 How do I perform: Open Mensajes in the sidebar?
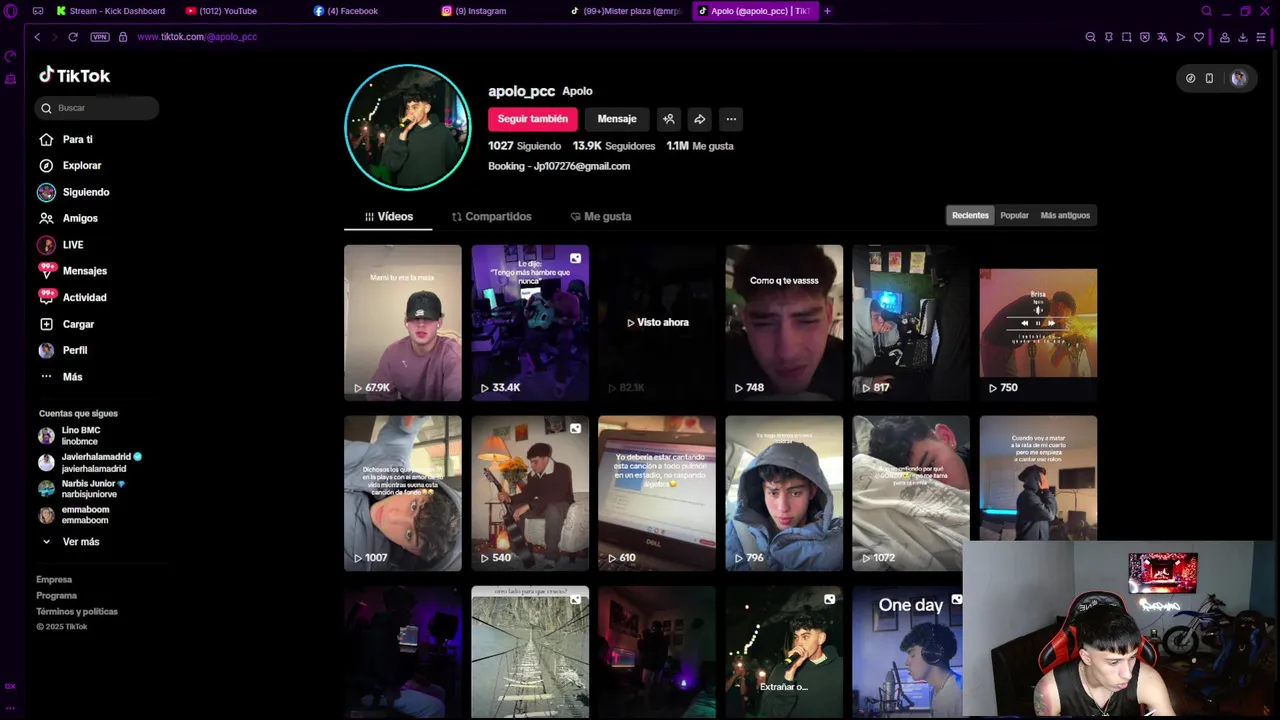point(72,271)
